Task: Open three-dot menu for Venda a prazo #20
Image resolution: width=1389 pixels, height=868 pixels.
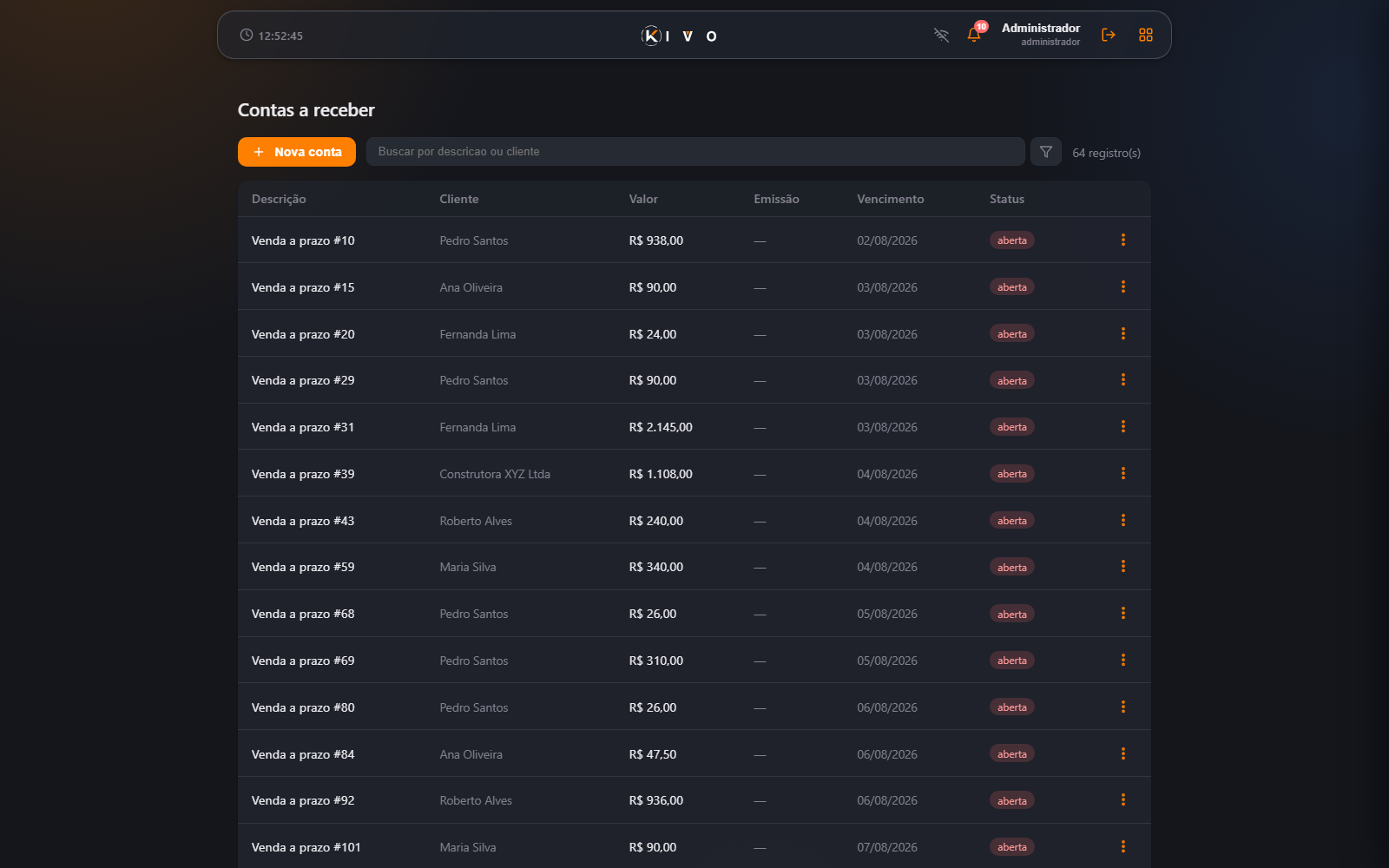Action: tap(1122, 333)
